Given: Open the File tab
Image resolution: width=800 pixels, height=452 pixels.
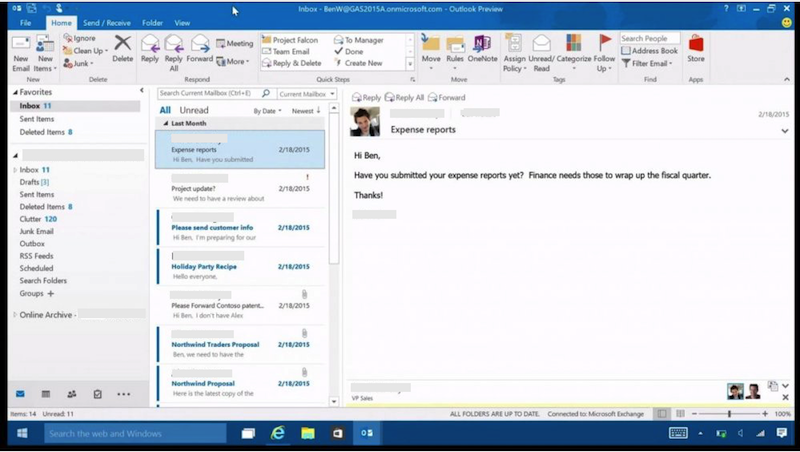Looking at the screenshot, I should [x=26, y=23].
